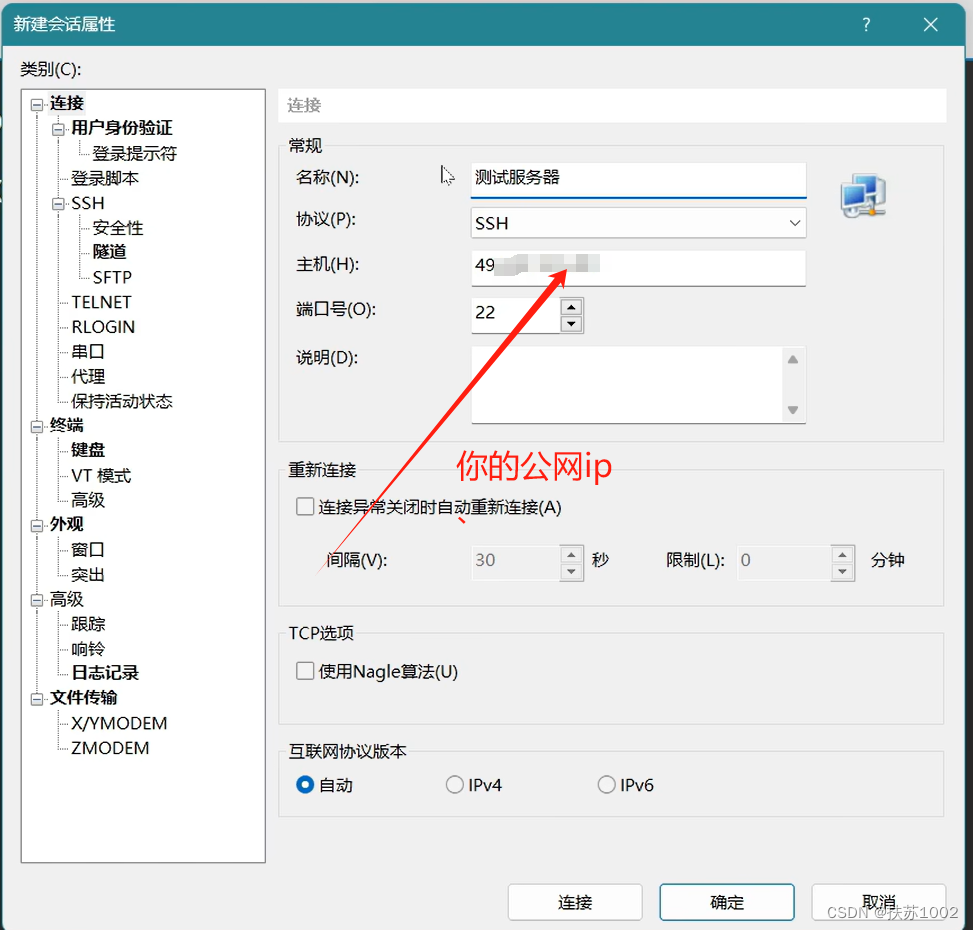The image size is (973, 930).
Task: Select TELNET in the tree
Action: 101,302
